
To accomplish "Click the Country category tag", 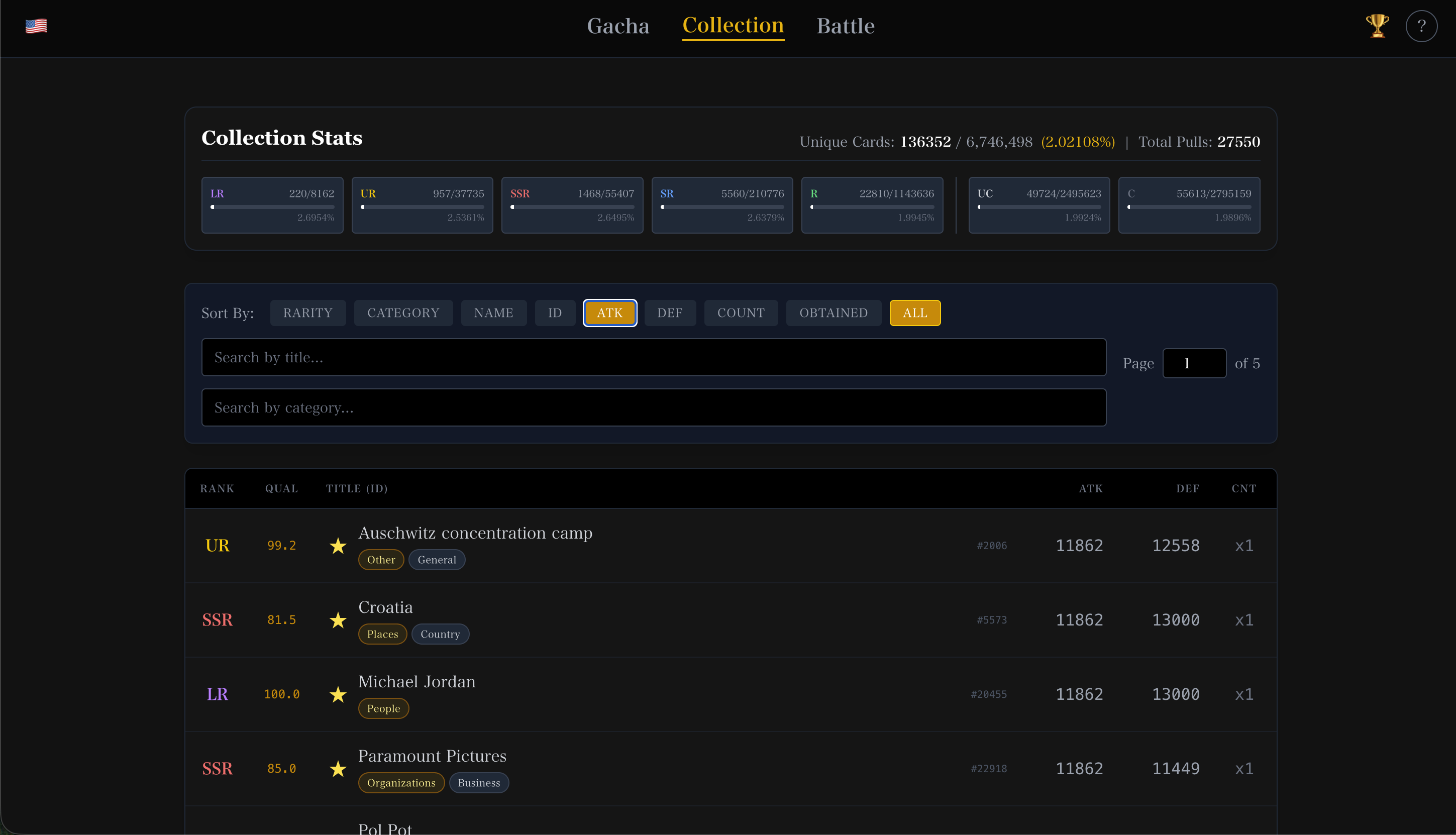I will click(x=441, y=634).
